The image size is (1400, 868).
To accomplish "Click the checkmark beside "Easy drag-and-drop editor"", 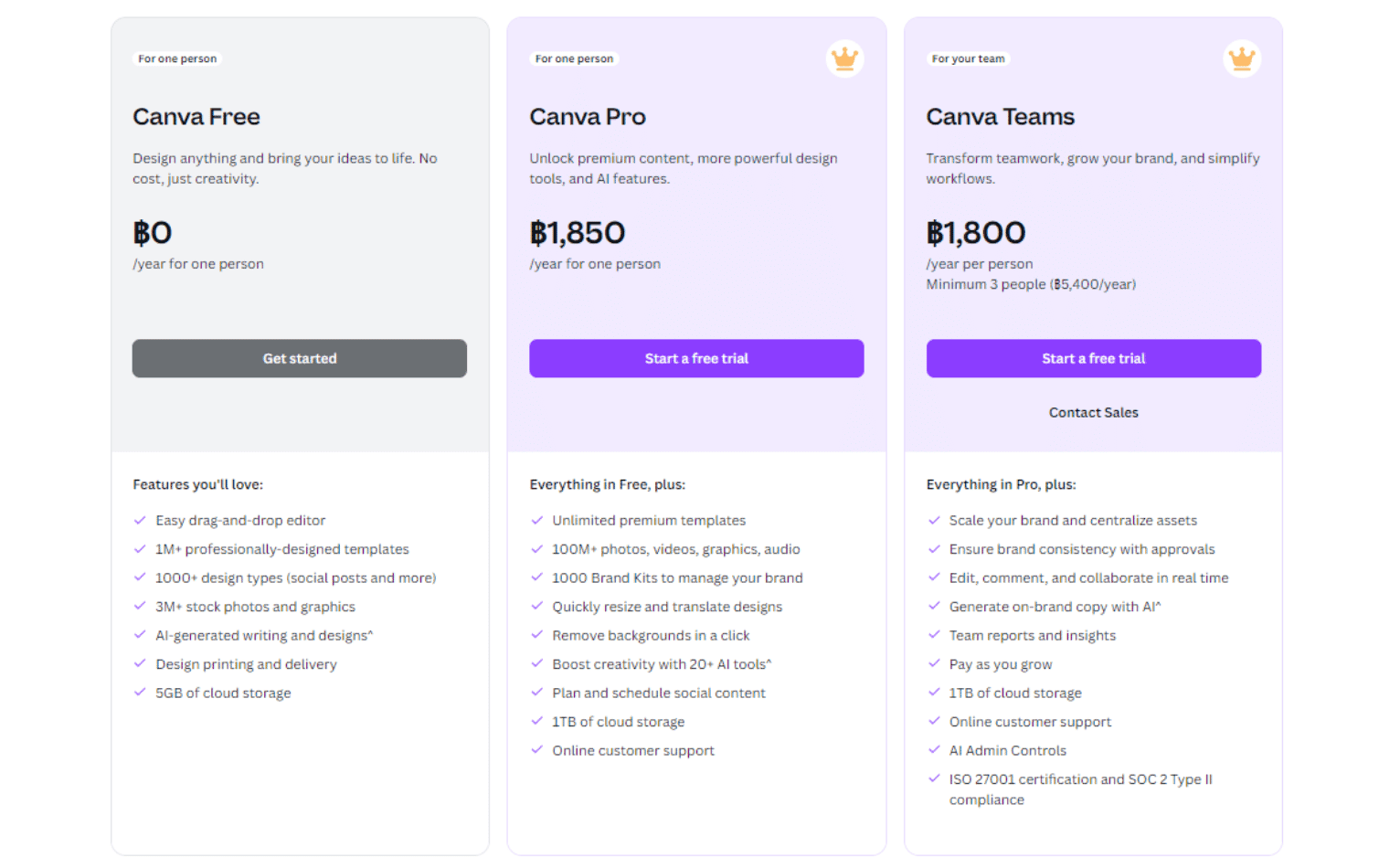I will [x=140, y=520].
